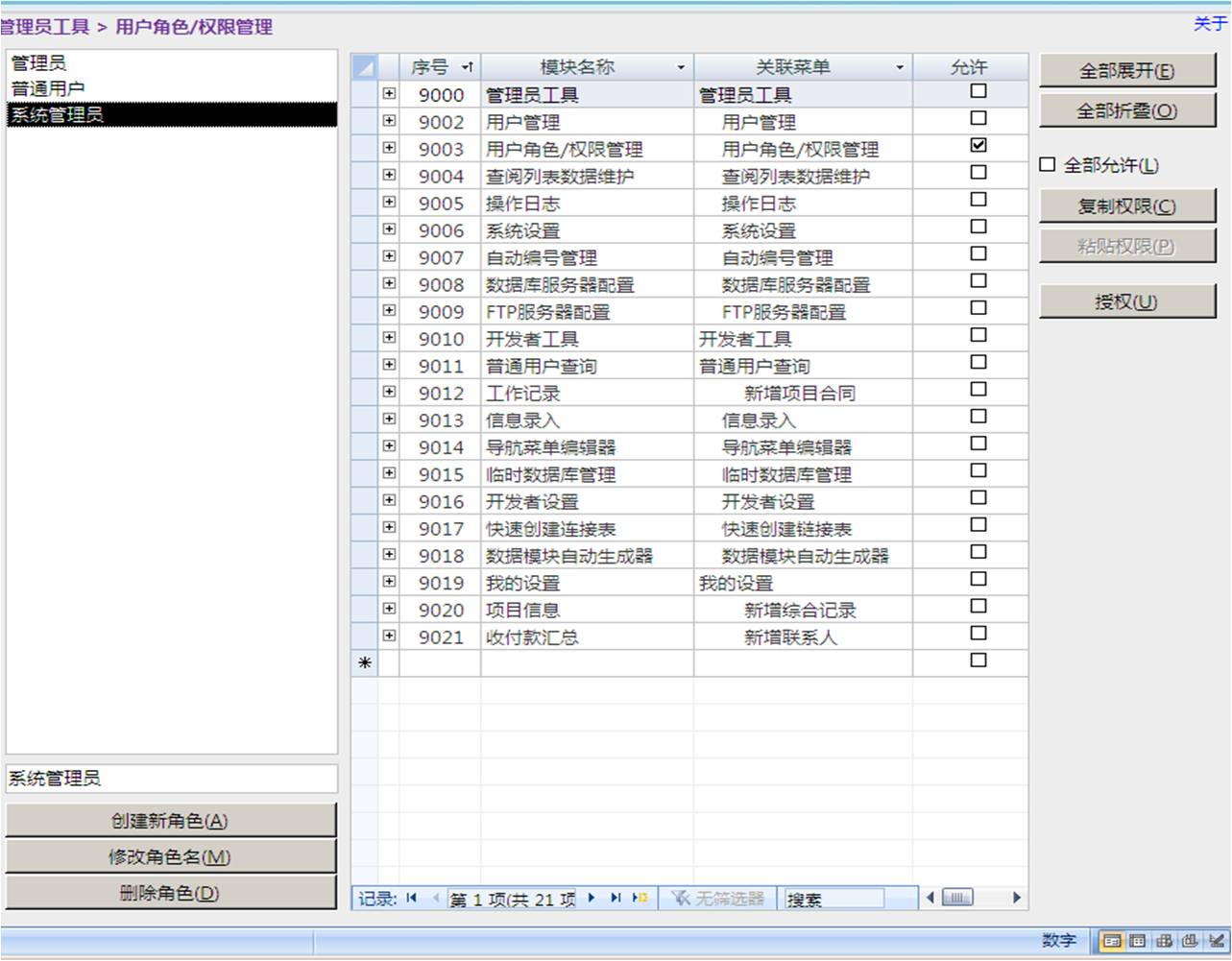The height and width of the screenshot is (961, 1232).
Task: Go to first record in navigator
Action: coord(411,899)
